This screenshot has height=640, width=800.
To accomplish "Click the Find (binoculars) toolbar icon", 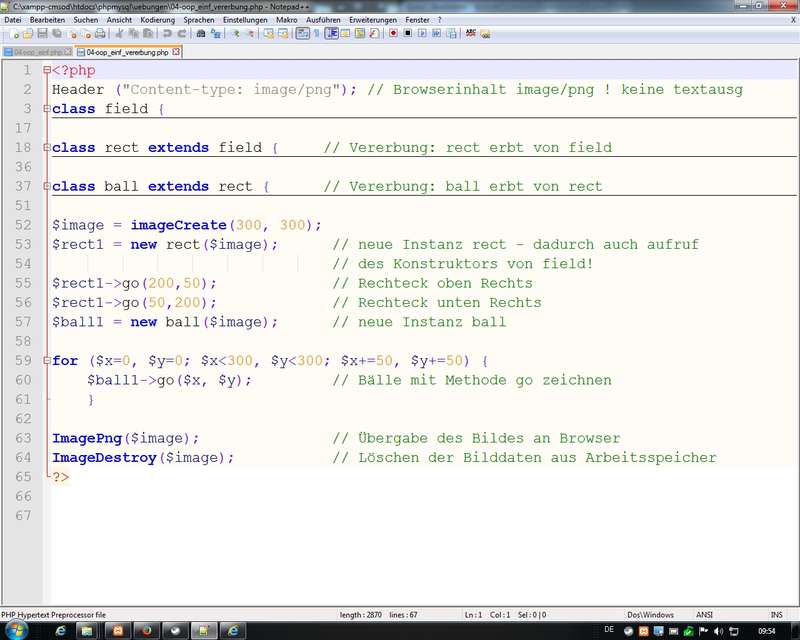I will point(201,33).
